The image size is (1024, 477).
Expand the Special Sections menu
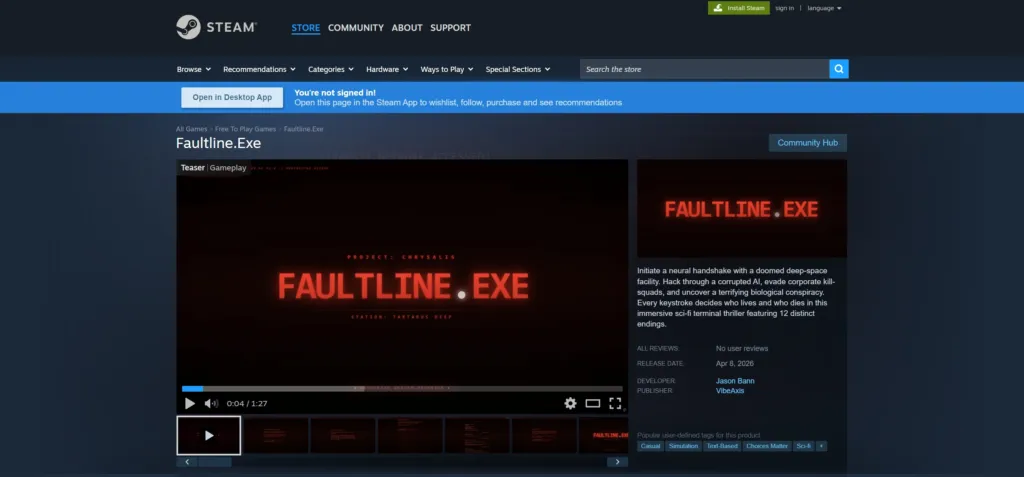click(518, 69)
